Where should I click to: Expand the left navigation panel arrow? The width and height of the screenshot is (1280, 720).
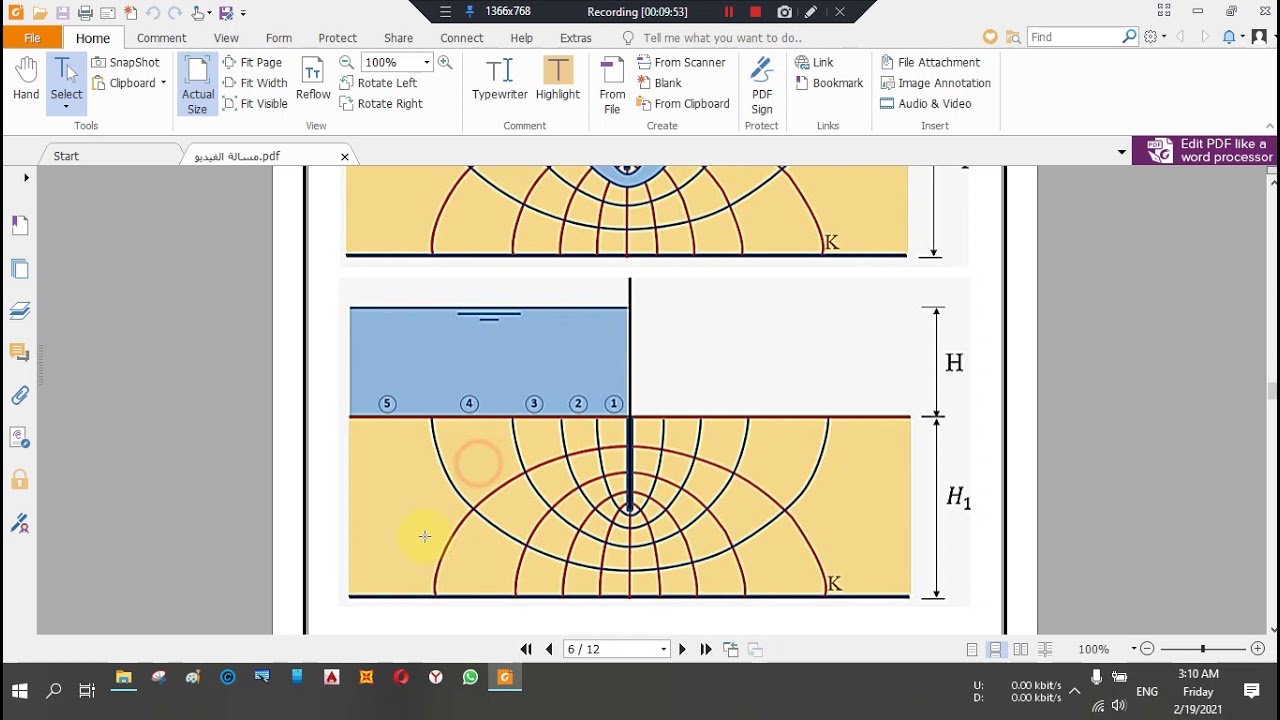[x=26, y=178]
